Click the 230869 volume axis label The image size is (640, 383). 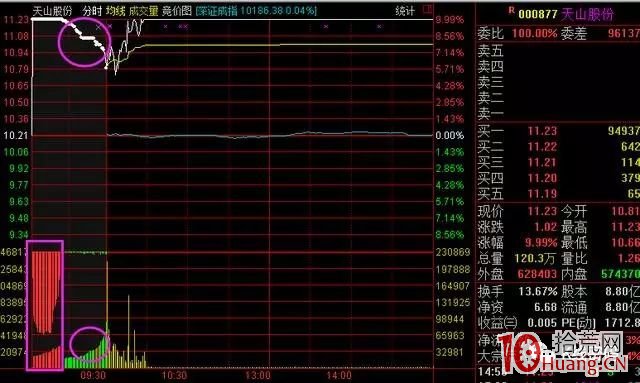pos(453,252)
